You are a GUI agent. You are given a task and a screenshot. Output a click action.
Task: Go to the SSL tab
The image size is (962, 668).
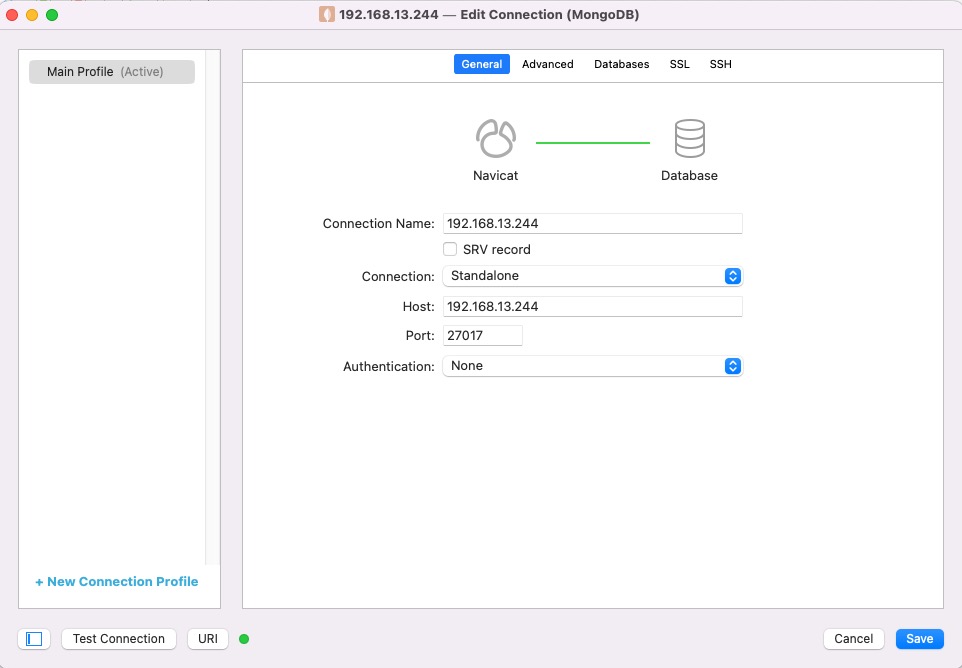click(679, 64)
